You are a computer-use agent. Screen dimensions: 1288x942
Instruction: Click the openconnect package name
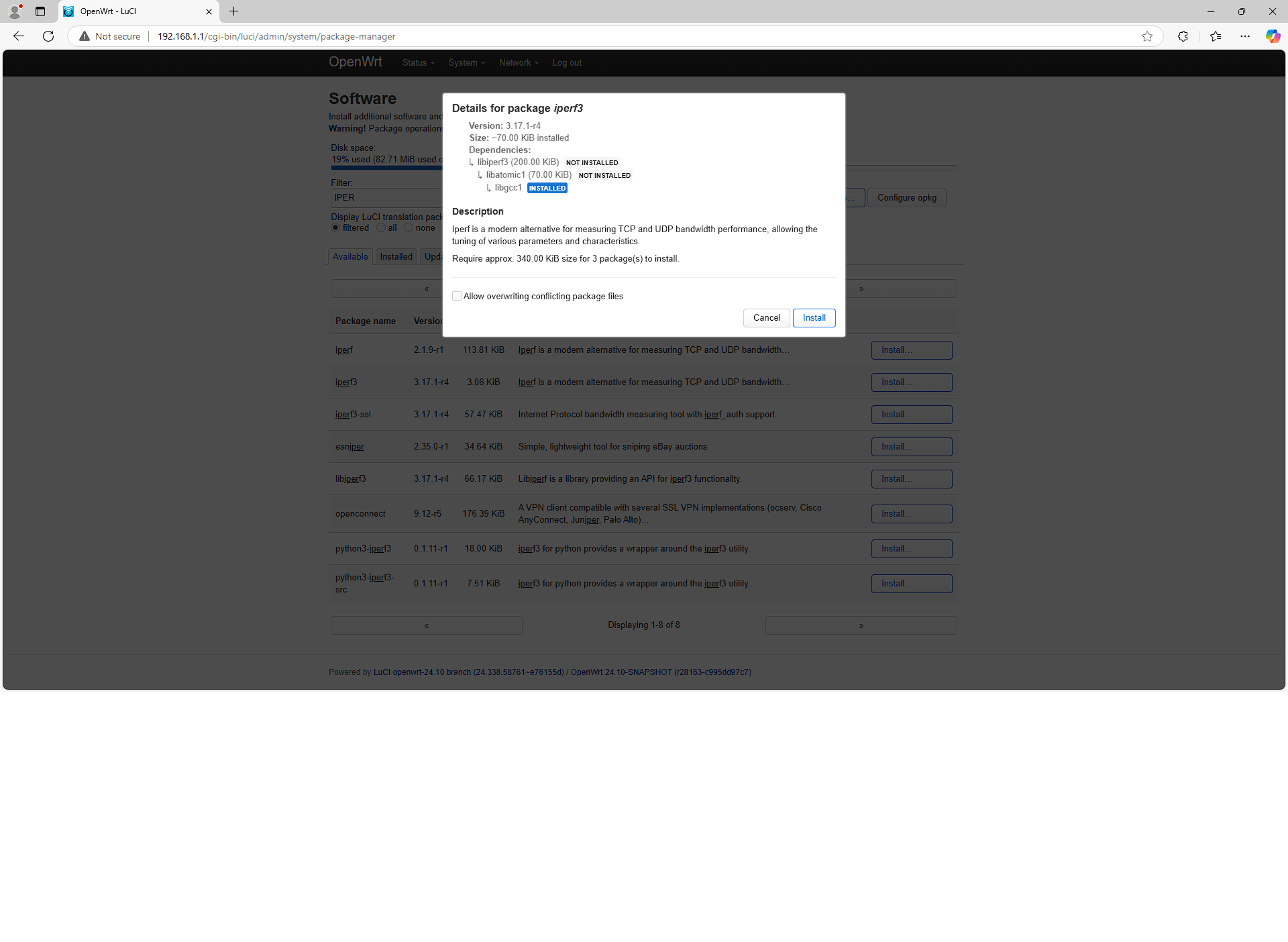click(360, 514)
